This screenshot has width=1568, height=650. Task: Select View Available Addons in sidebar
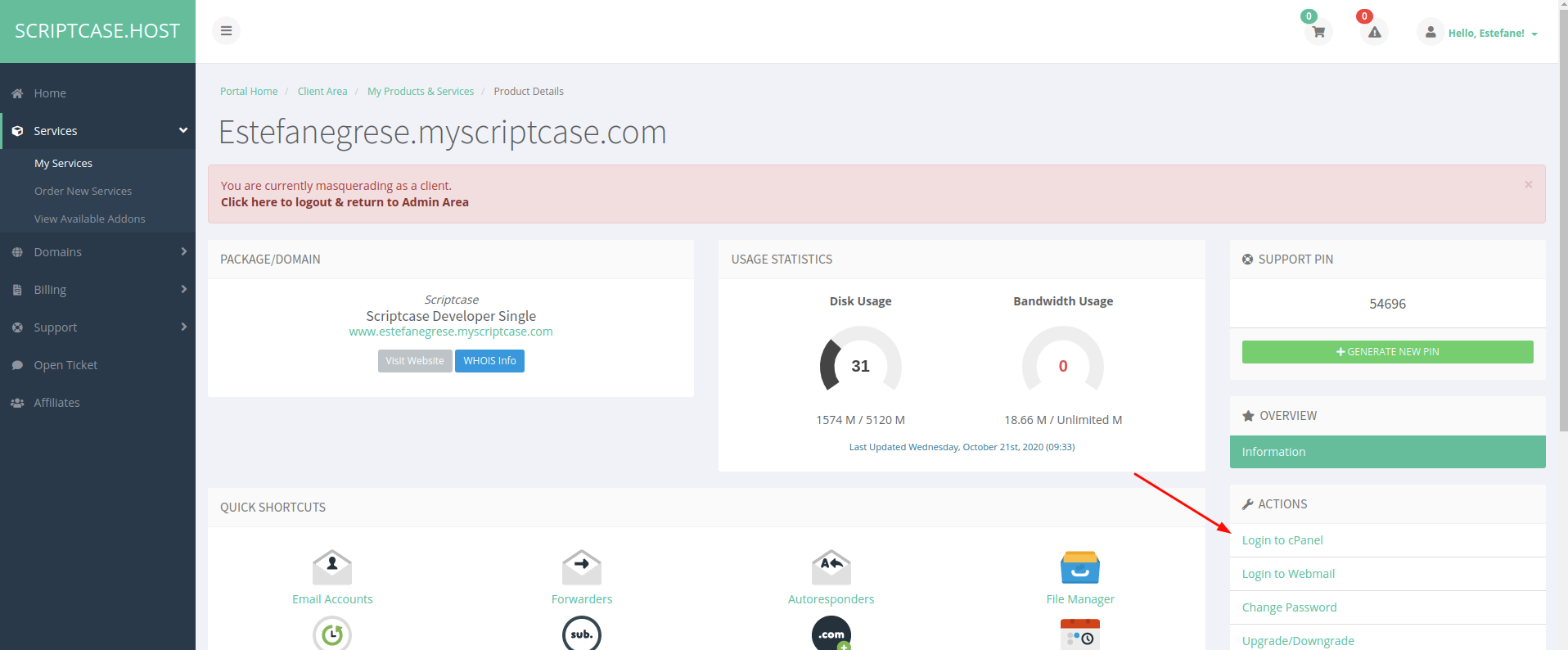(89, 219)
